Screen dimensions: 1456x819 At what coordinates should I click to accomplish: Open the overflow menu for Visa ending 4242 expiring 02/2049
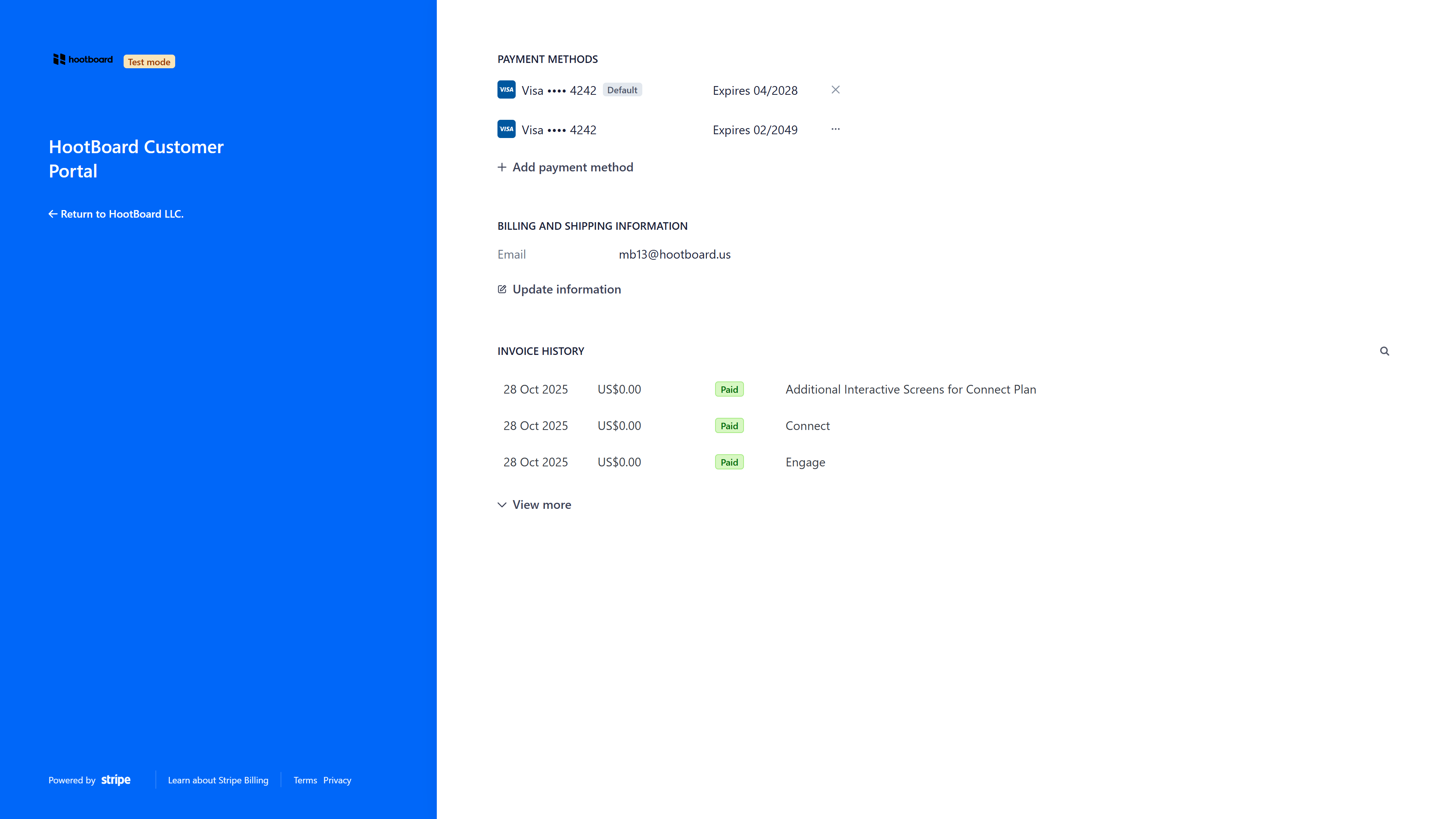835,129
